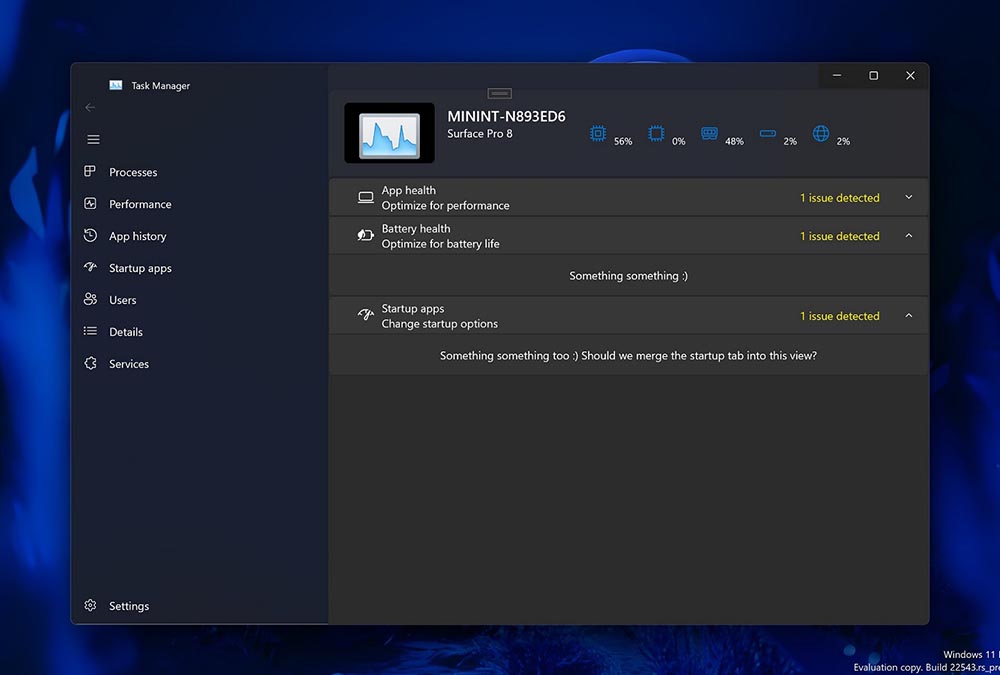The width and height of the screenshot is (1000, 675).
Task: Click the network globe icon in header
Action: (x=821, y=134)
